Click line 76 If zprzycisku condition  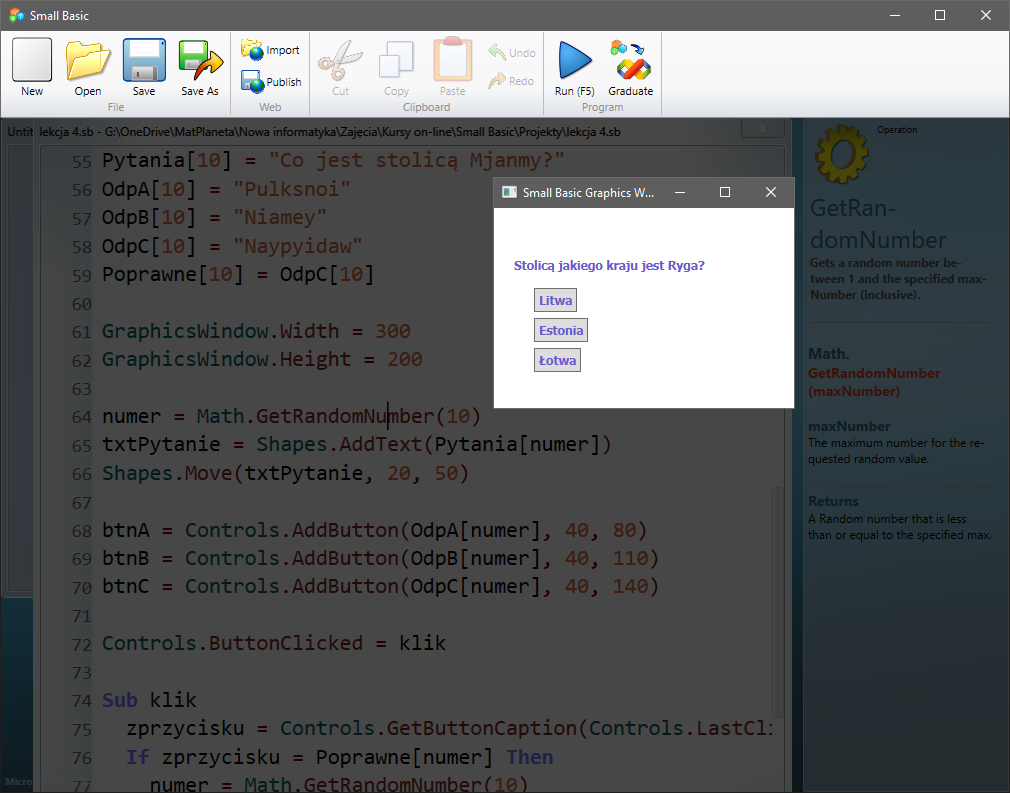tap(339, 757)
